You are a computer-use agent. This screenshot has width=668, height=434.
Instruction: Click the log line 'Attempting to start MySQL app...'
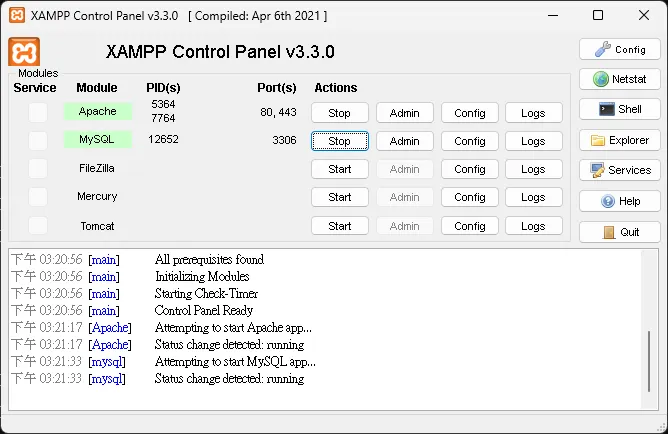pos(235,362)
